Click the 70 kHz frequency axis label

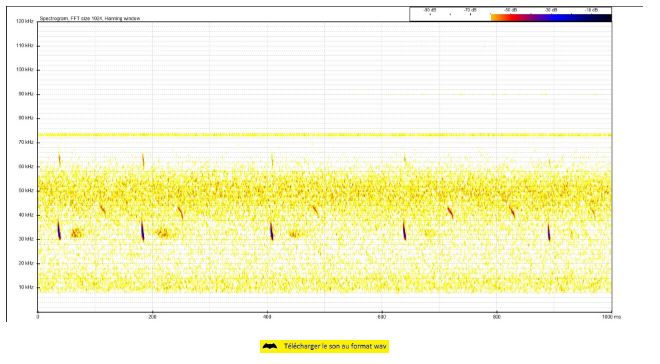26,142
